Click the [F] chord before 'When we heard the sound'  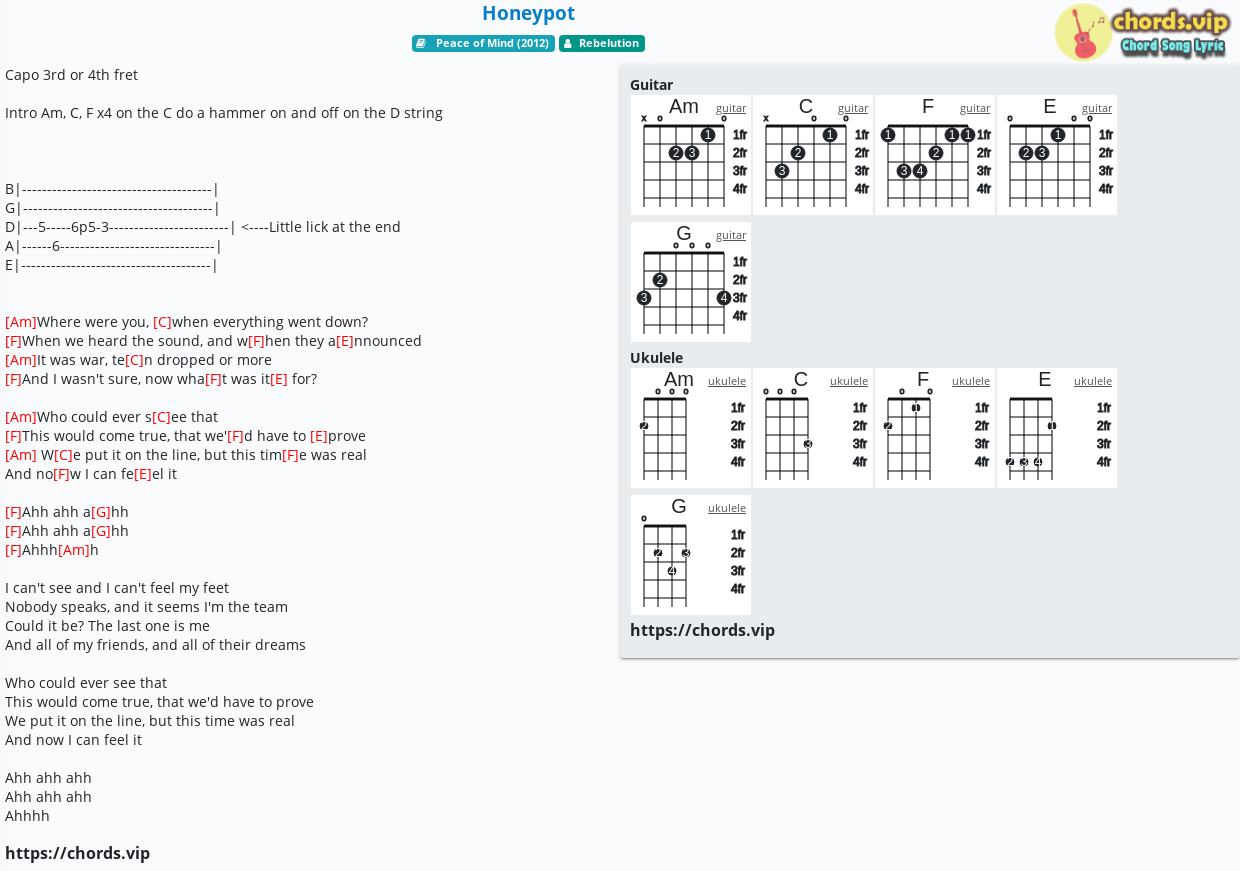tap(13, 341)
